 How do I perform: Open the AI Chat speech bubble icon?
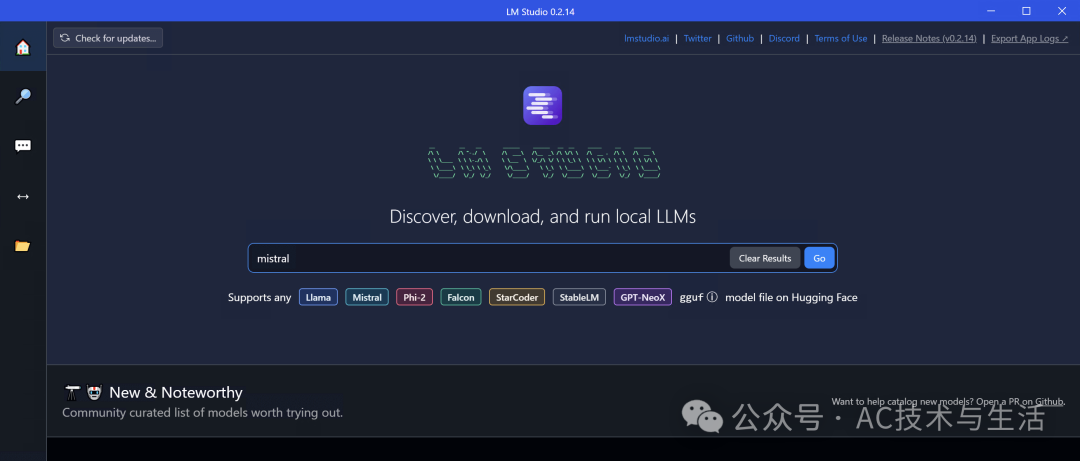click(23, 146)
